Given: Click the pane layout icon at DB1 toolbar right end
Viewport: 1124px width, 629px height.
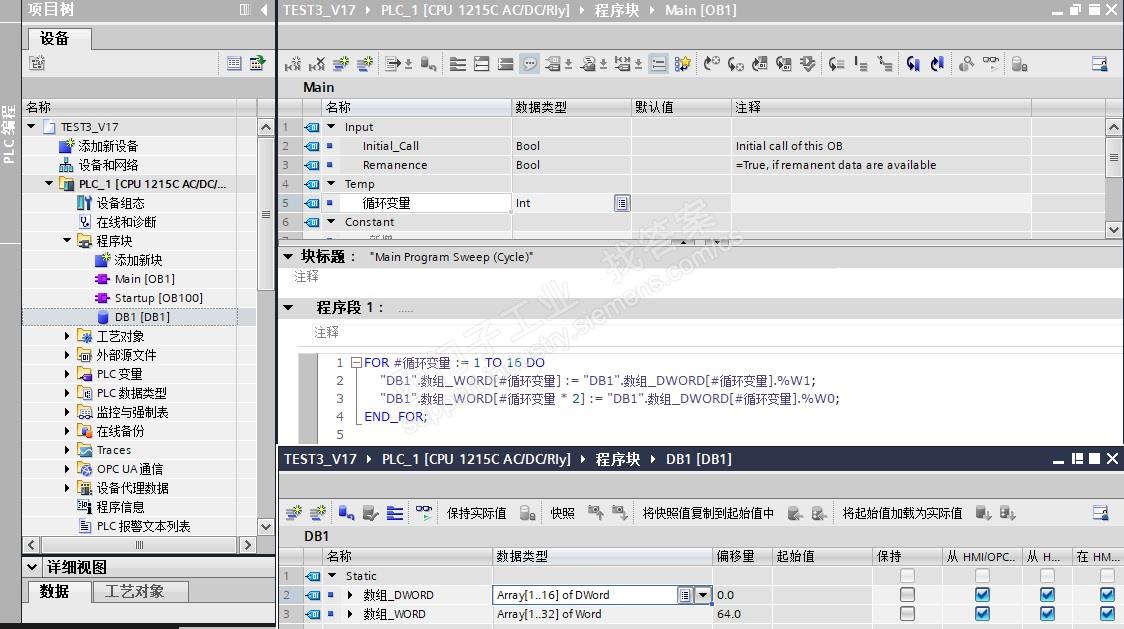Looking at the screenshot, I should click(x=1100, y=513).
